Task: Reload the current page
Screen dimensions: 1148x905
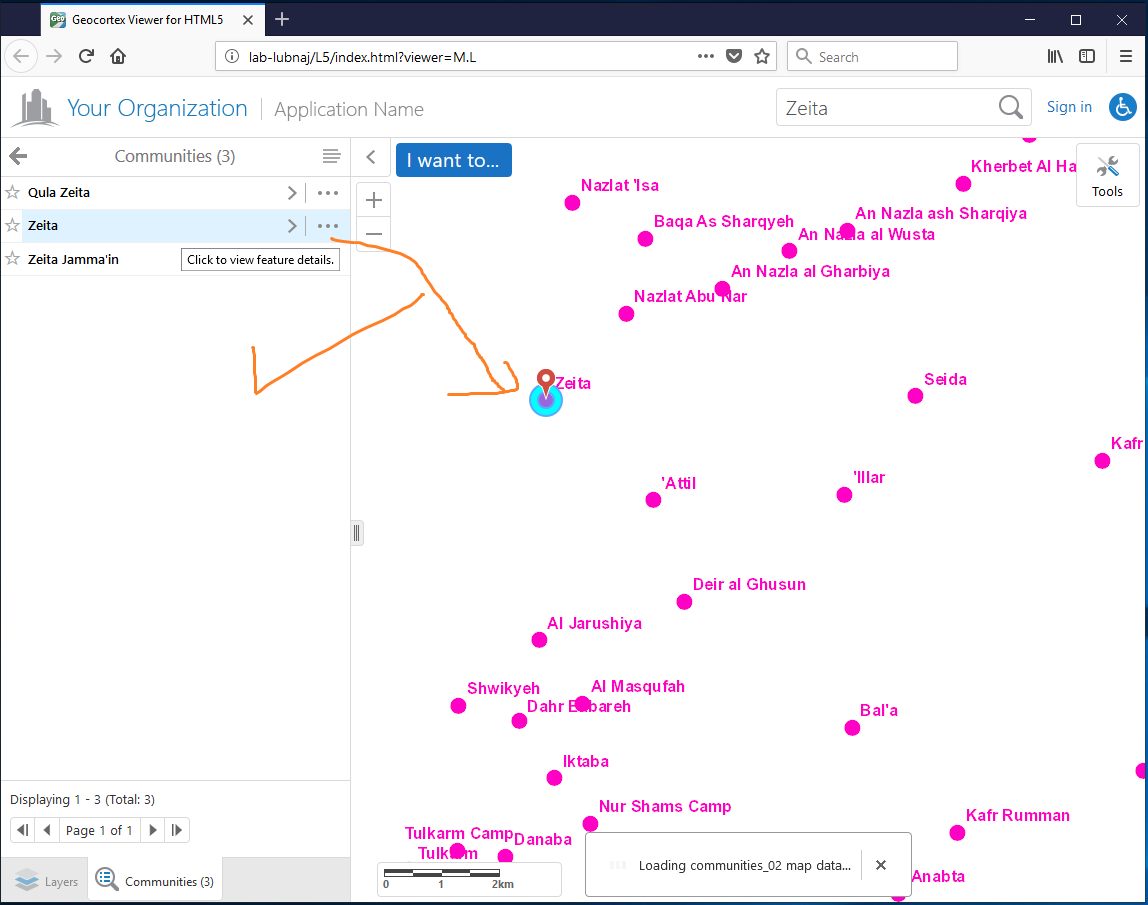Action: (x=86, y=56)
